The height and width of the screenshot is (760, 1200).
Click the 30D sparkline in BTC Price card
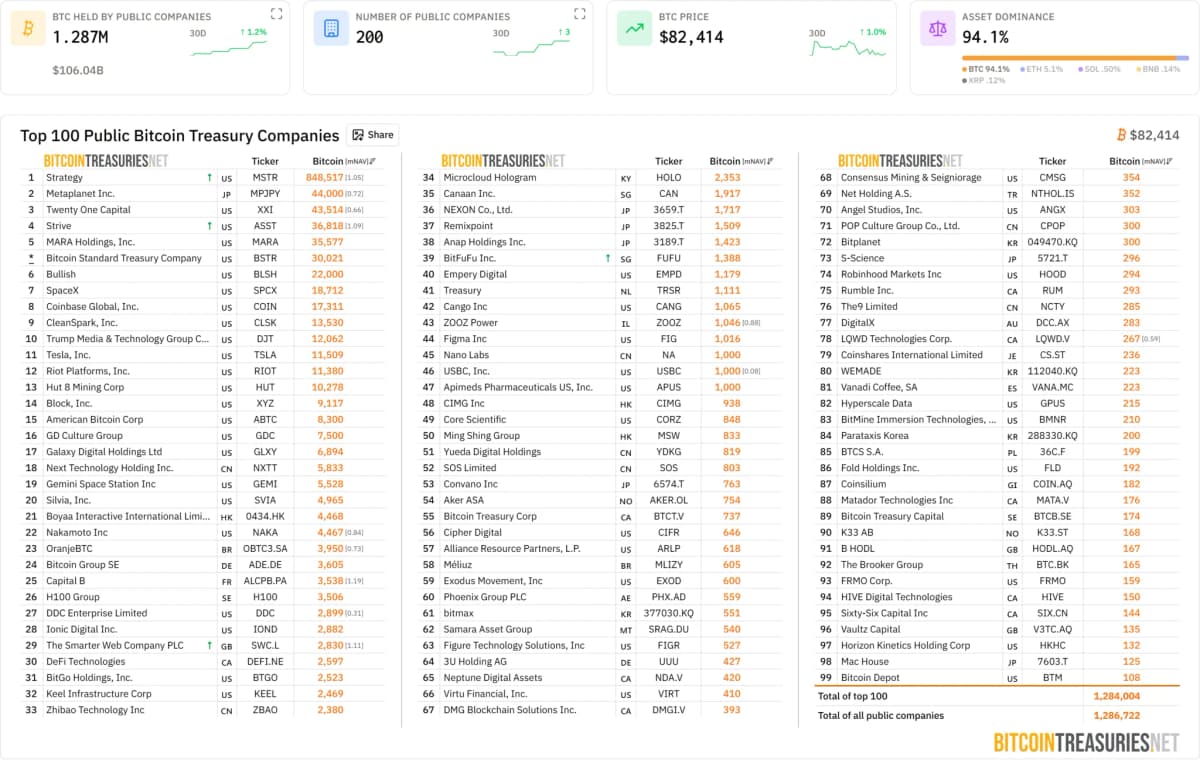[848, 46]
